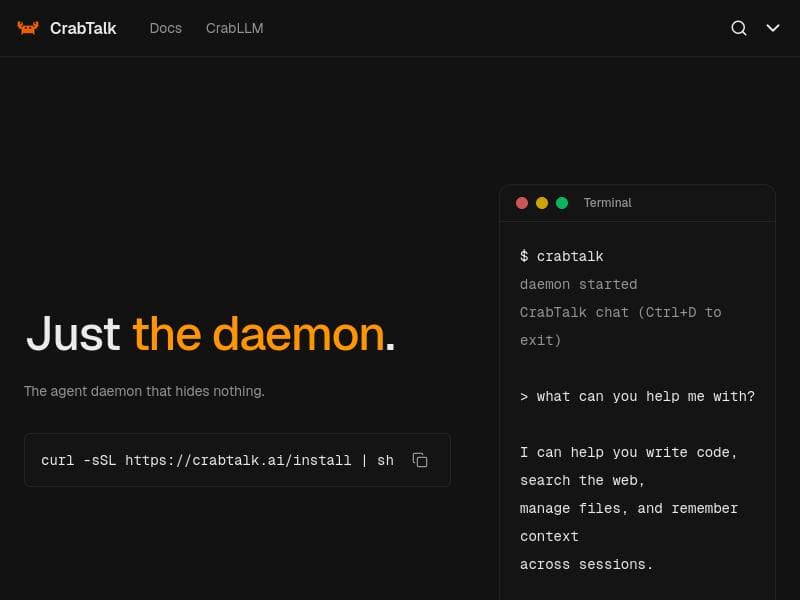Click the 'across sessions.' terminal line
This screenshot has height=600, width=800.
(586, 564)
